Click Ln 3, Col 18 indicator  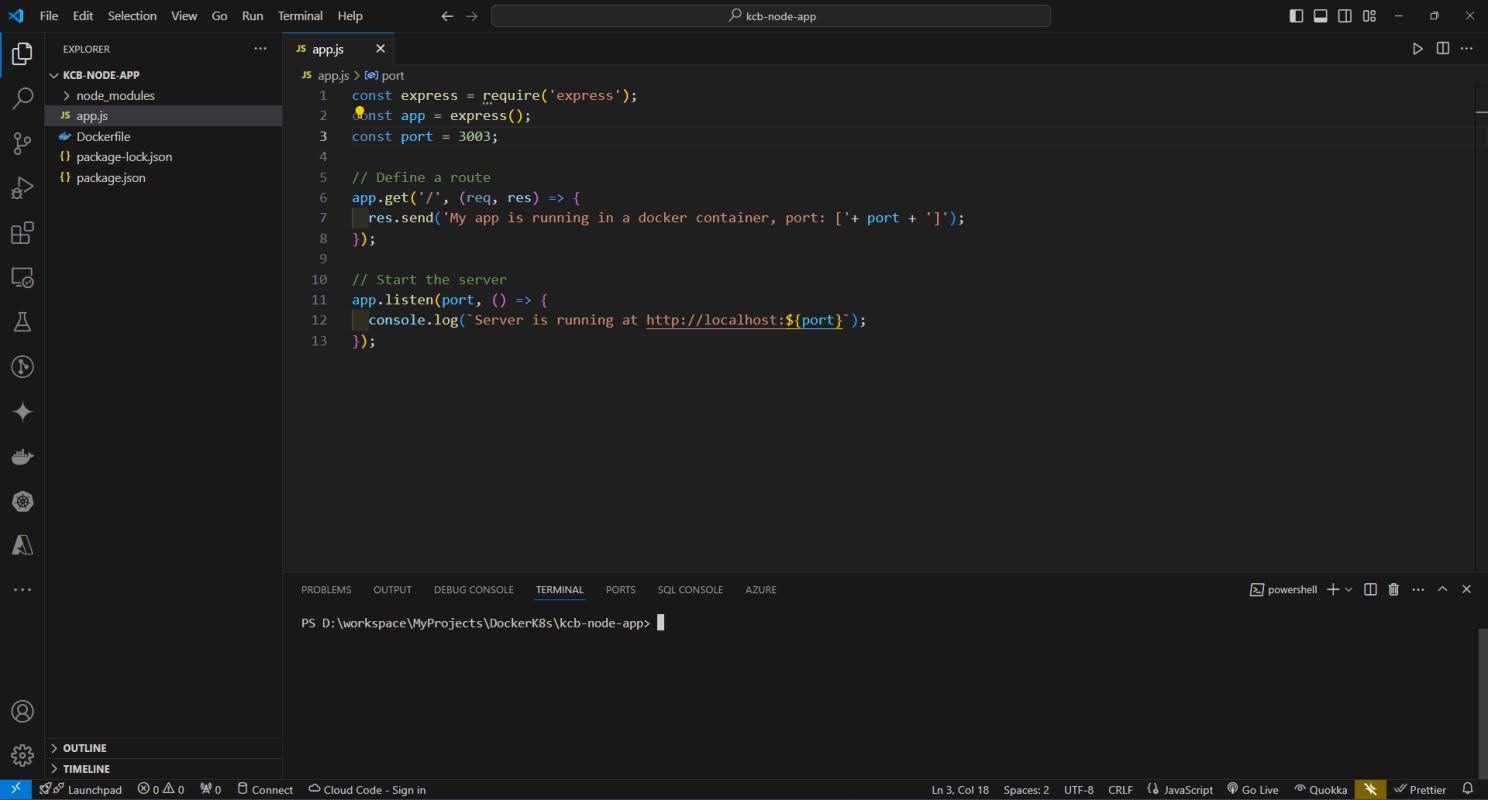[x=960, y=790]
